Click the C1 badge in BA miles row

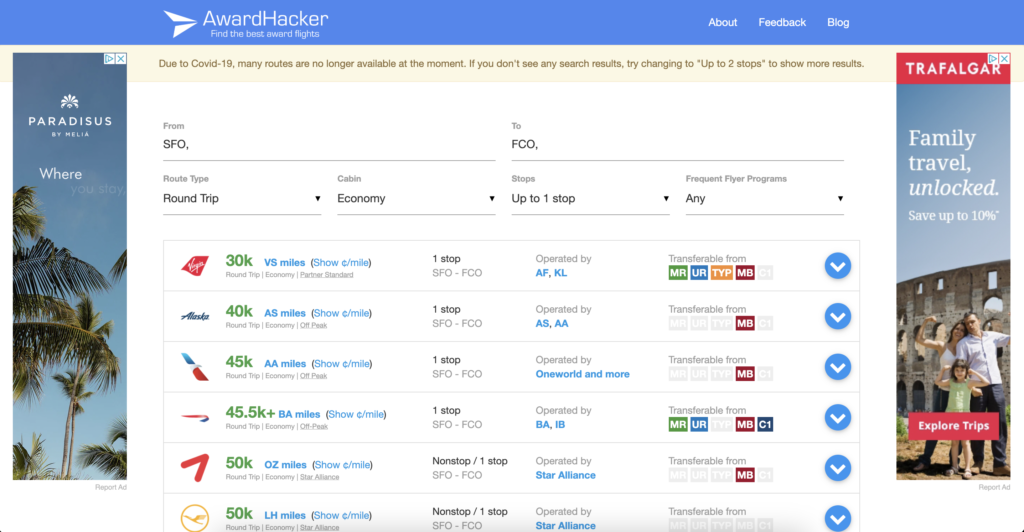(x=765, y=424)
